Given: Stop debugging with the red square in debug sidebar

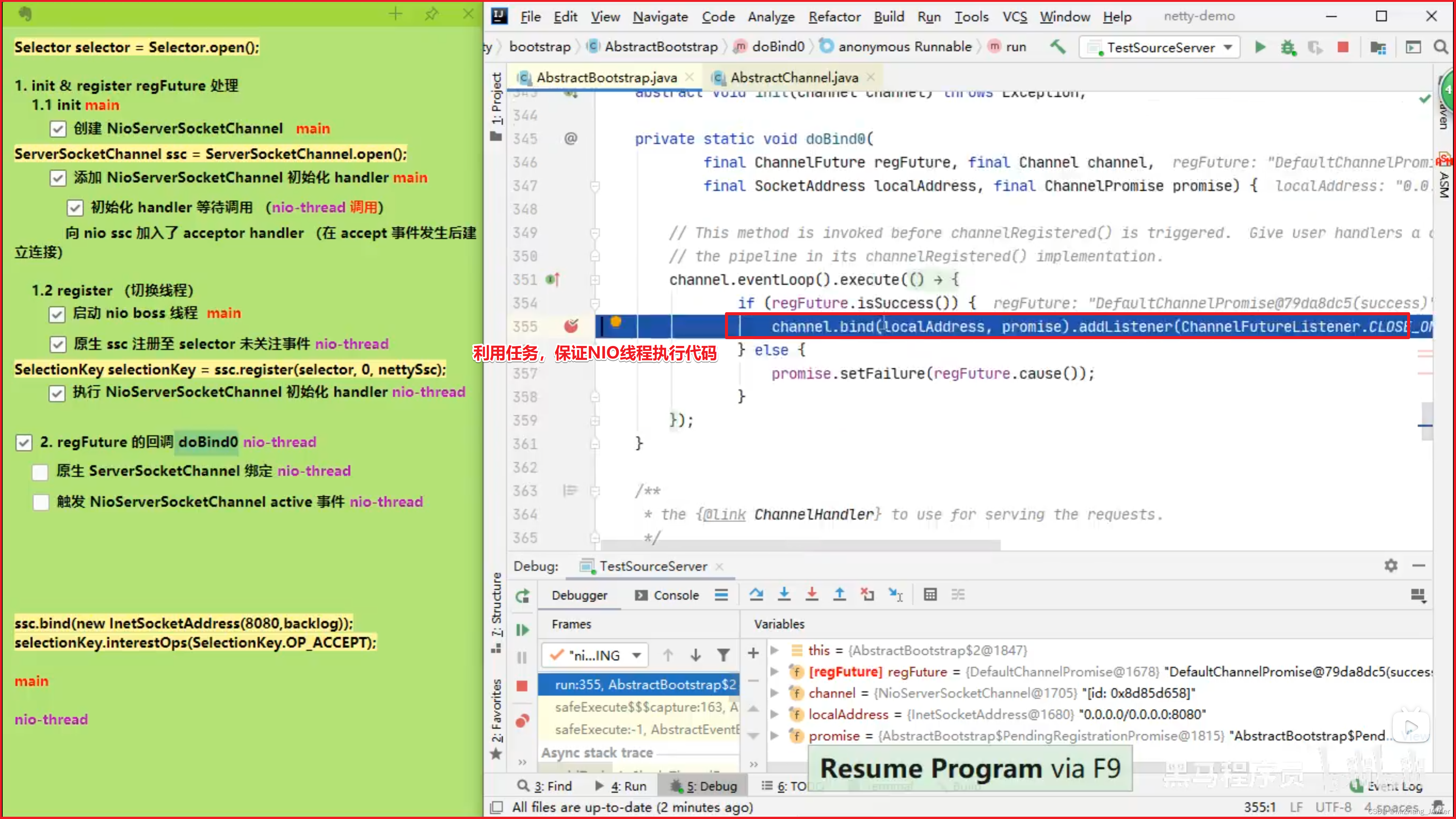Looking at the screenshot, I should coord(522,686).
